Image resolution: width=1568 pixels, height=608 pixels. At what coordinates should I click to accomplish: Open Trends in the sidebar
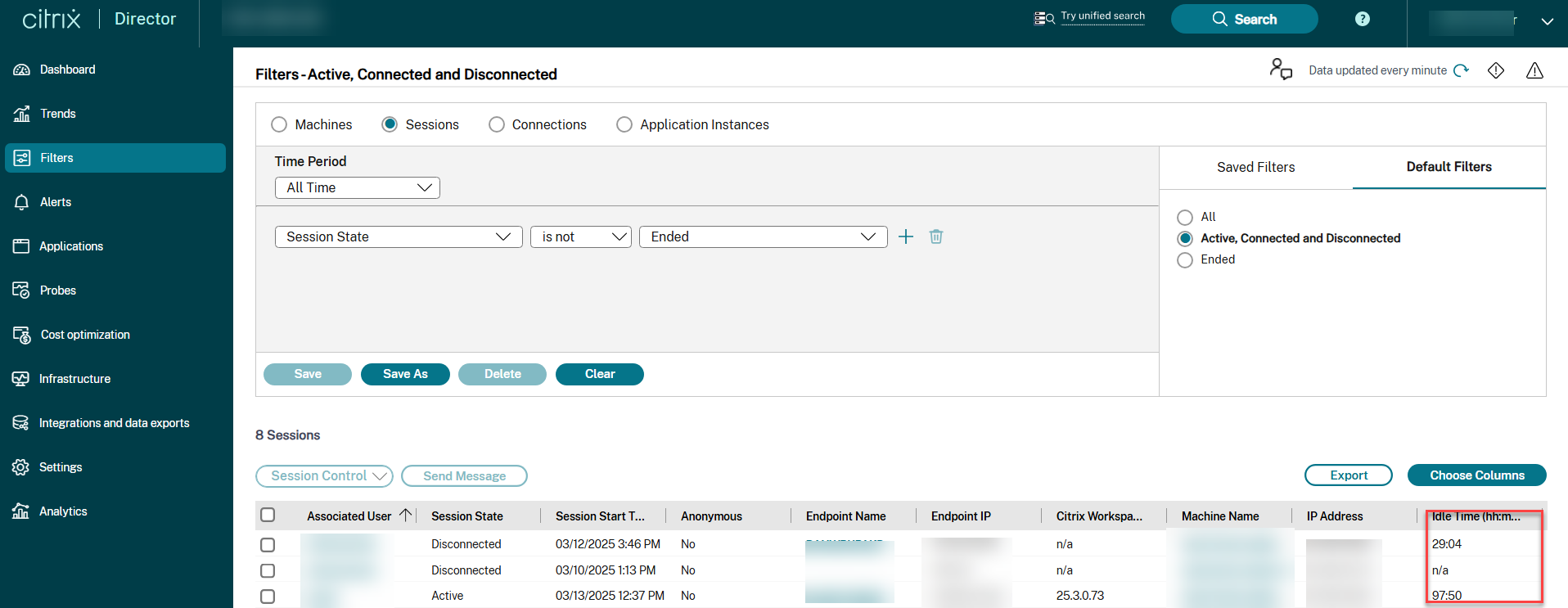click(x=58, y=114)
